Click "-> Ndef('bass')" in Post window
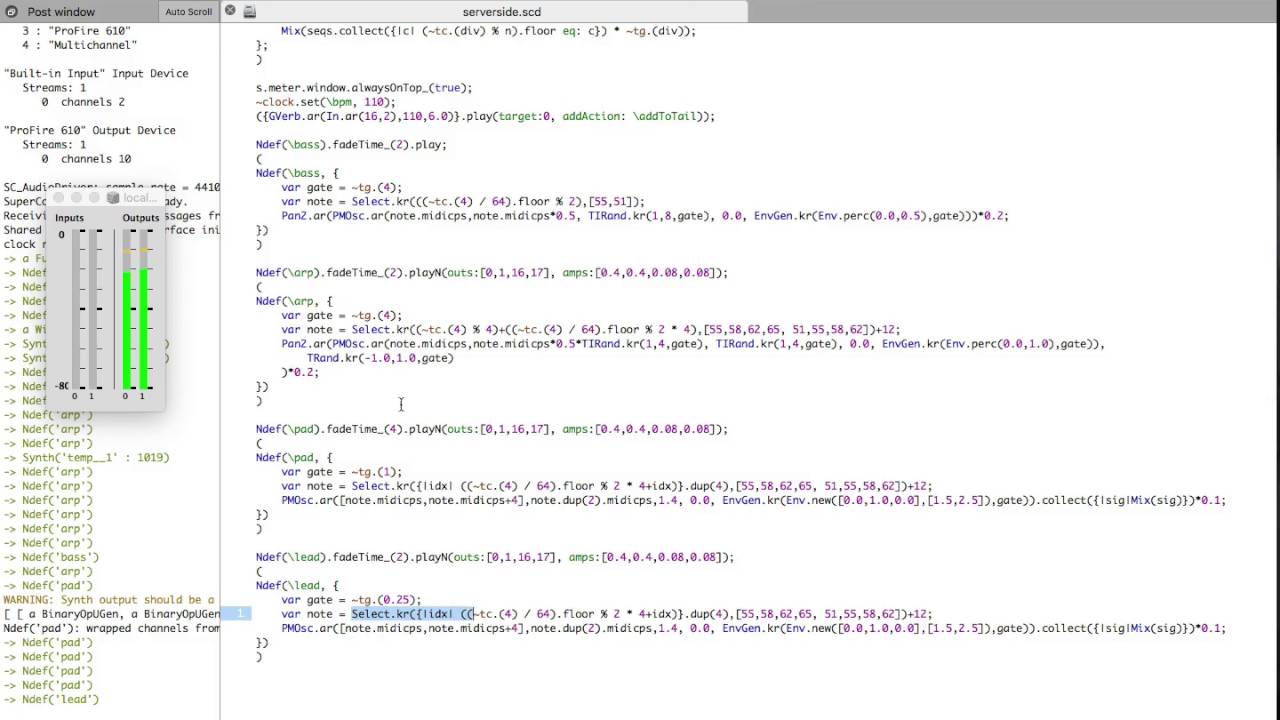 pyautogui.click(x=51, y=557)
